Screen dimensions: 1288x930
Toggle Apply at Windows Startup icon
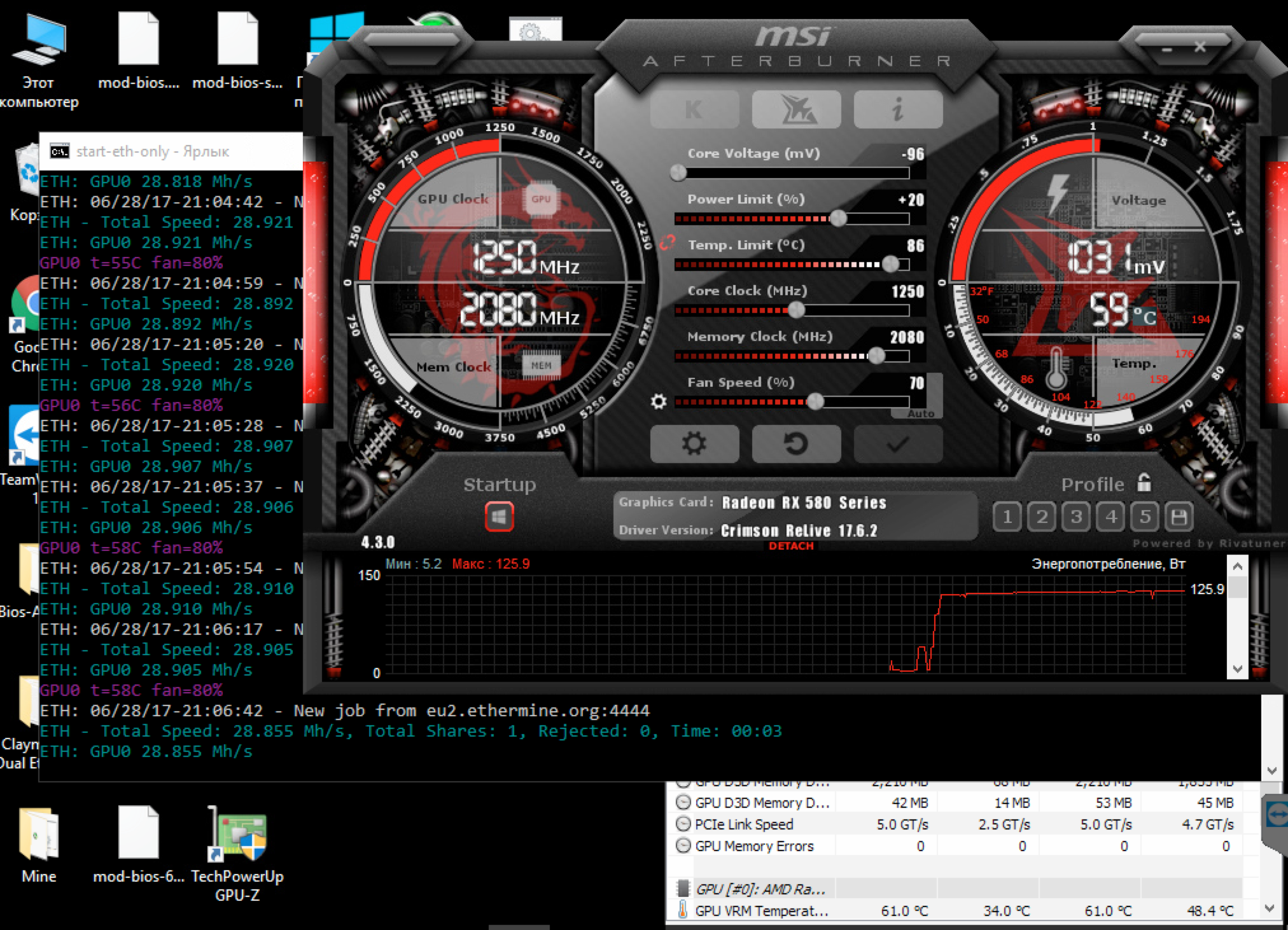[499, 516]
